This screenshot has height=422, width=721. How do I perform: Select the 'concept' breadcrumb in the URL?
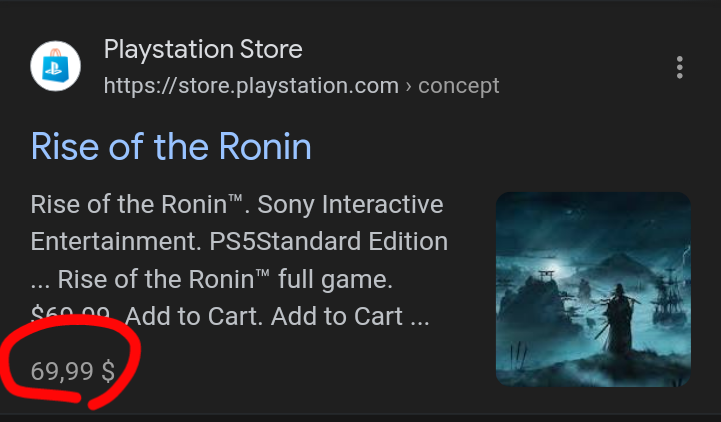click(458, 86)
